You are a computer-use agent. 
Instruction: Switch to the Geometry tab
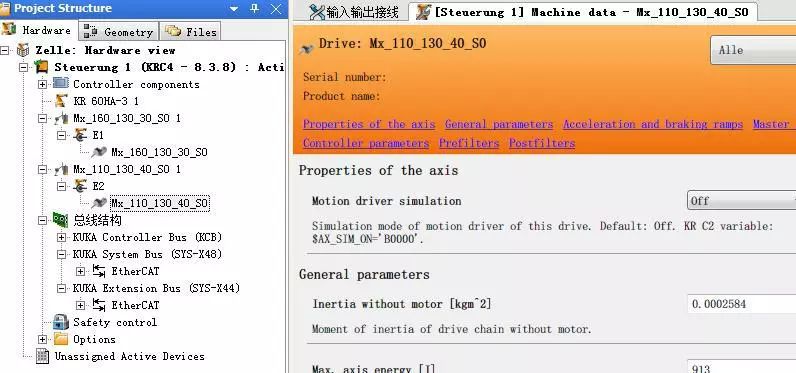coord(119,31)
